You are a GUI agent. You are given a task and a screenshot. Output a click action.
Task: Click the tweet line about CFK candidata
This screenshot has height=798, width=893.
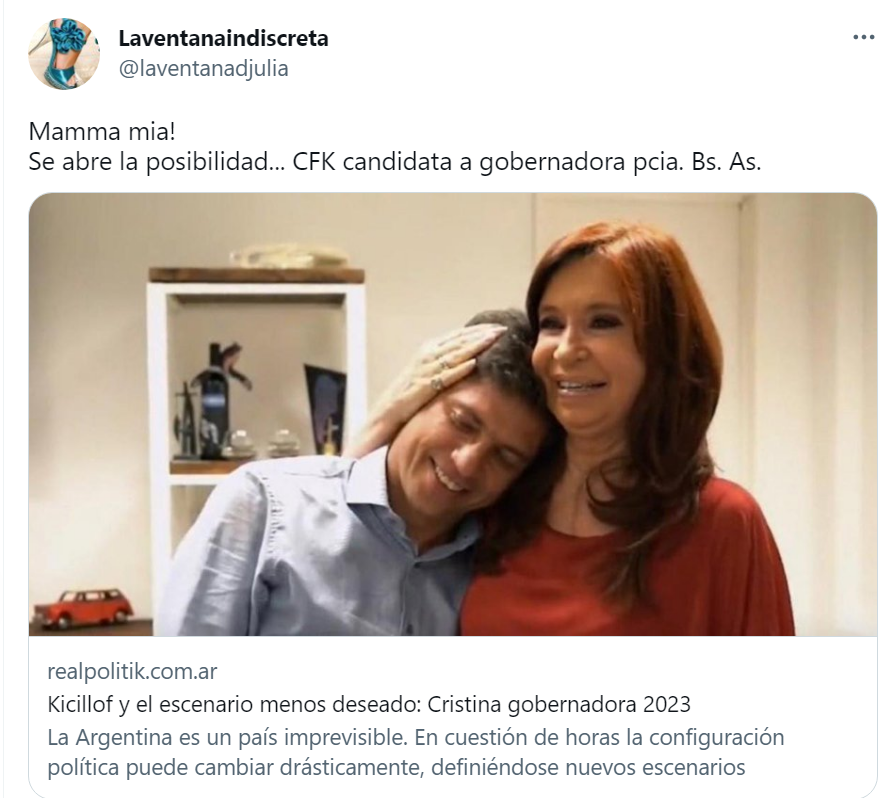pyautogui.click(x=395, y=162)
